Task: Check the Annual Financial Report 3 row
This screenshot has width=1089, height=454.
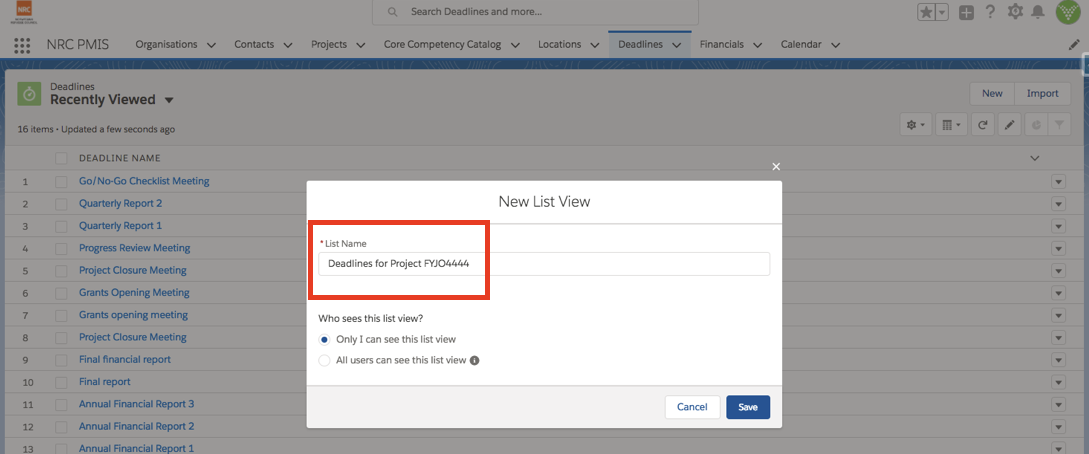Action: coord(61,404)
